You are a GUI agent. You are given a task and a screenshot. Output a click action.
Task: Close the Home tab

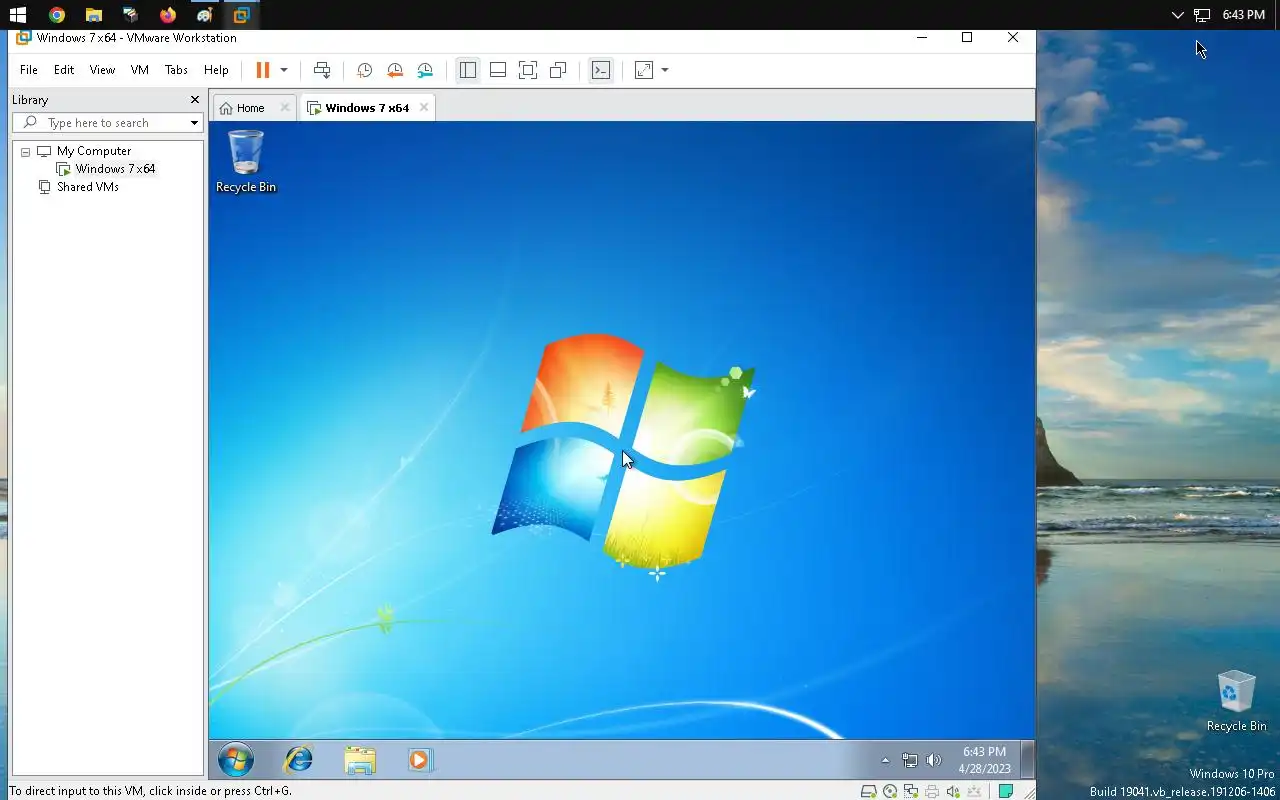(x=285, y=108)
